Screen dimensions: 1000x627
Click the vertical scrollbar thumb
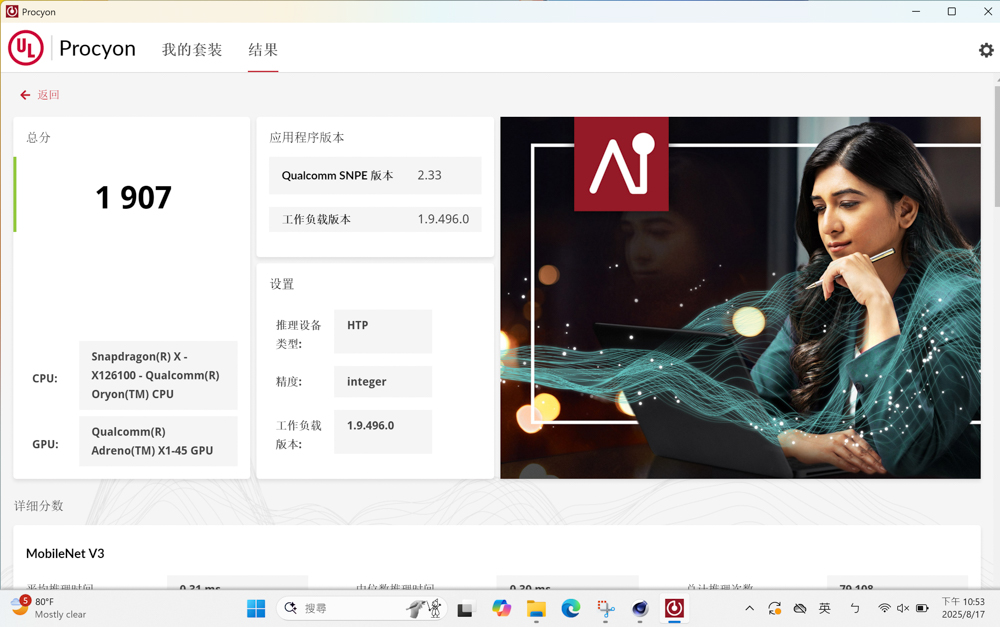coord(997,147)
